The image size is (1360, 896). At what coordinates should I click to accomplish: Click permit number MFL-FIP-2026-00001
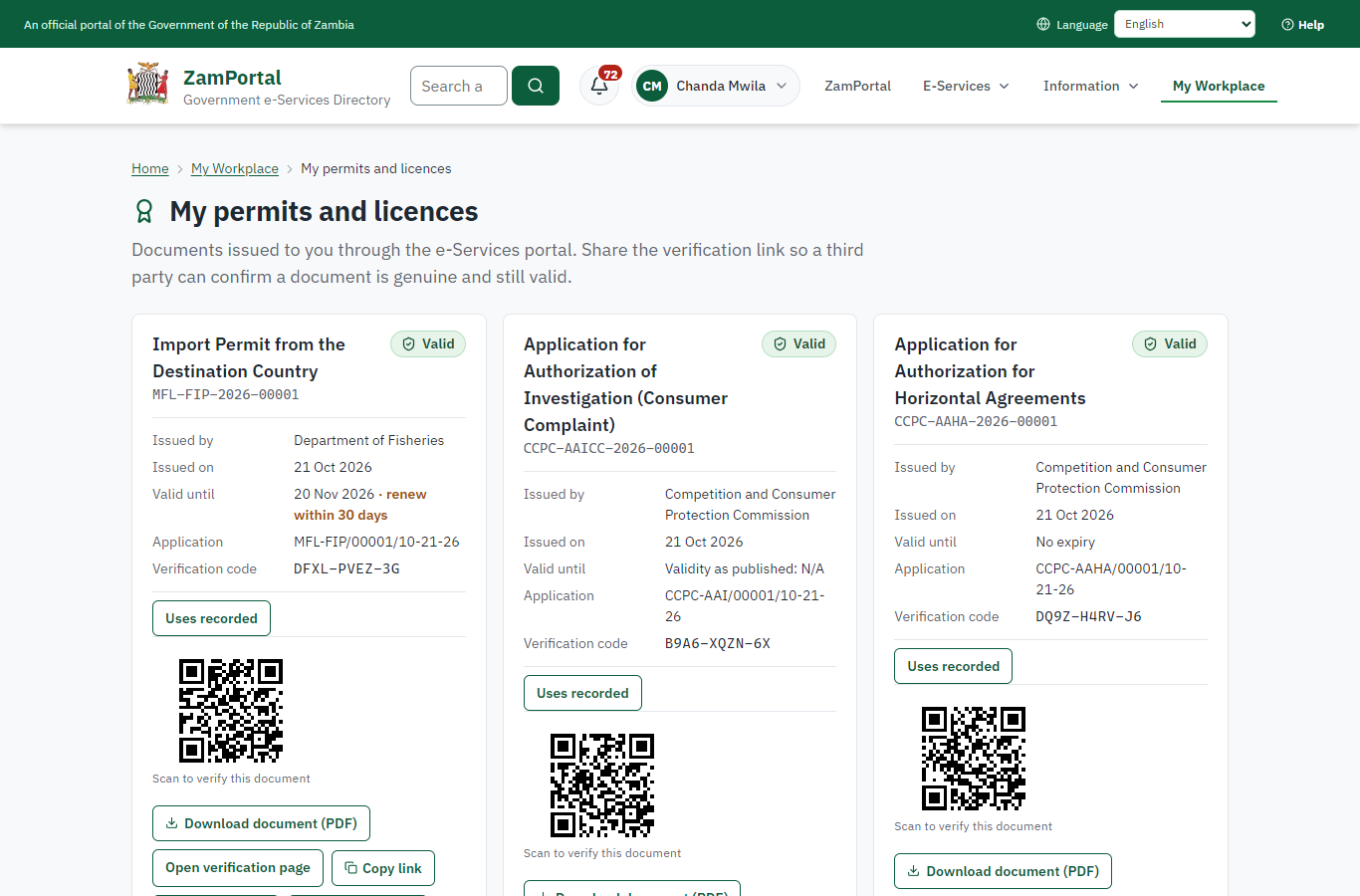[x=226, y=394]
